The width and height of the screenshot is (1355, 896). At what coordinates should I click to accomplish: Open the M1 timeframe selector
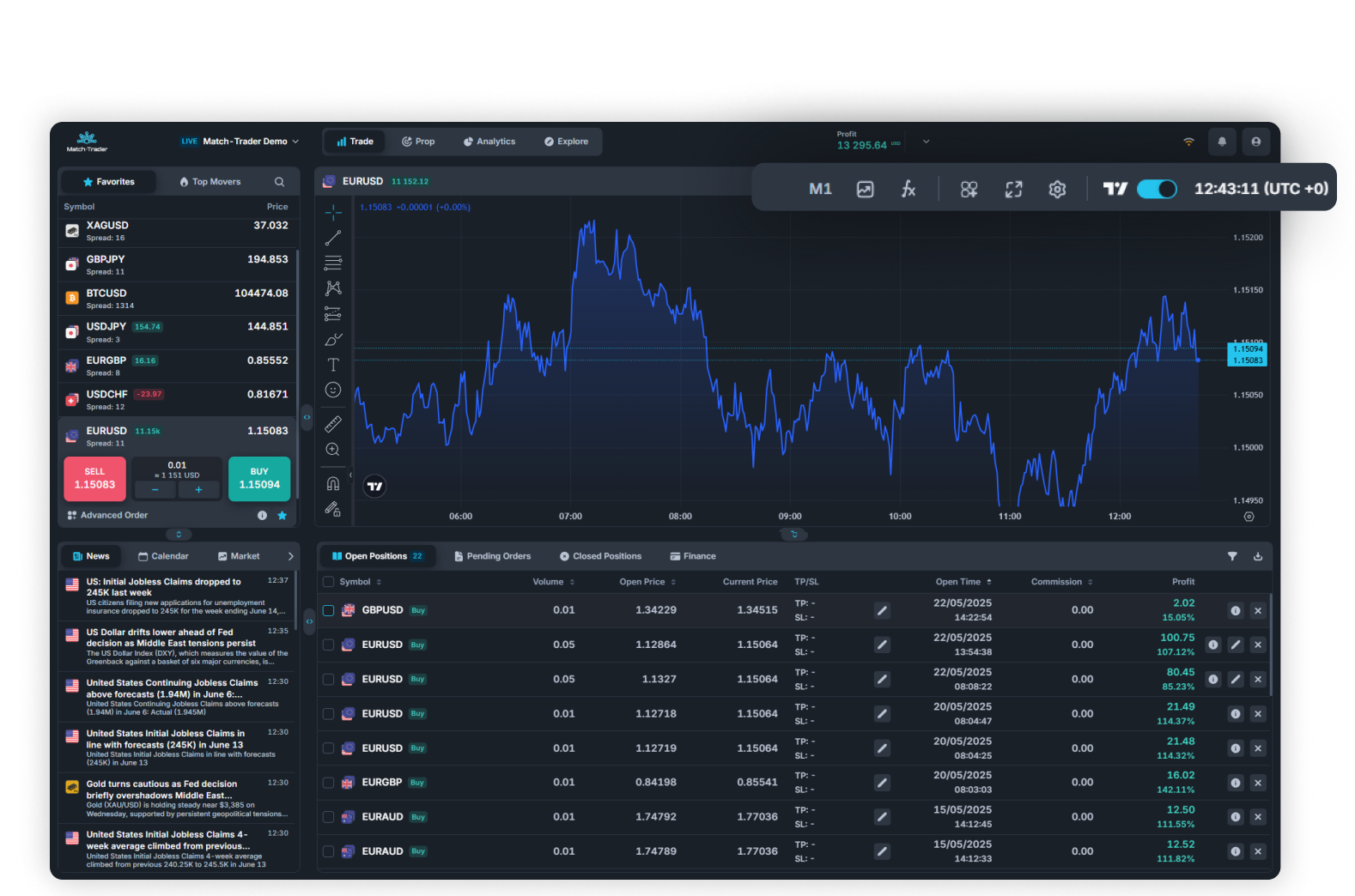[x=820, y=189]
